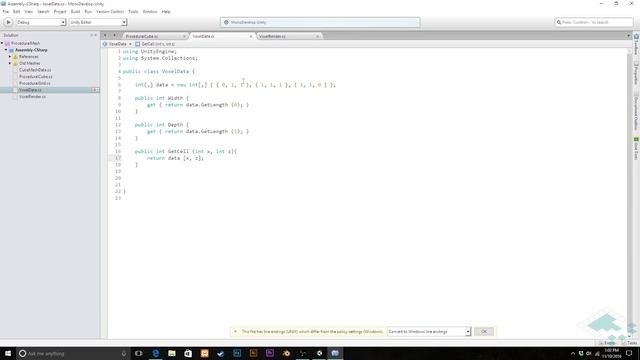Open the Windows Start menu
The width and height of the screenshot is (640, 360).
pos(8,353)
